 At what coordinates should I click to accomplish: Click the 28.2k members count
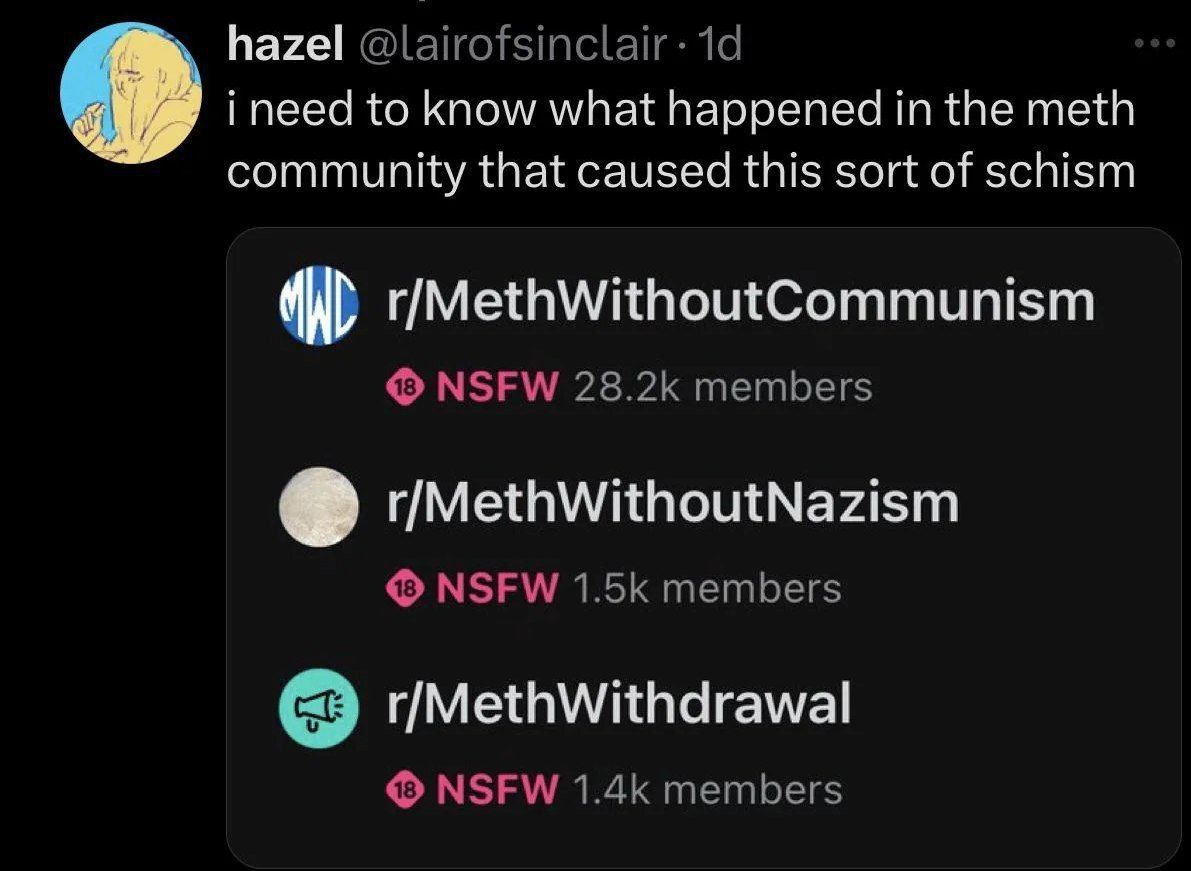click(723, 387)
